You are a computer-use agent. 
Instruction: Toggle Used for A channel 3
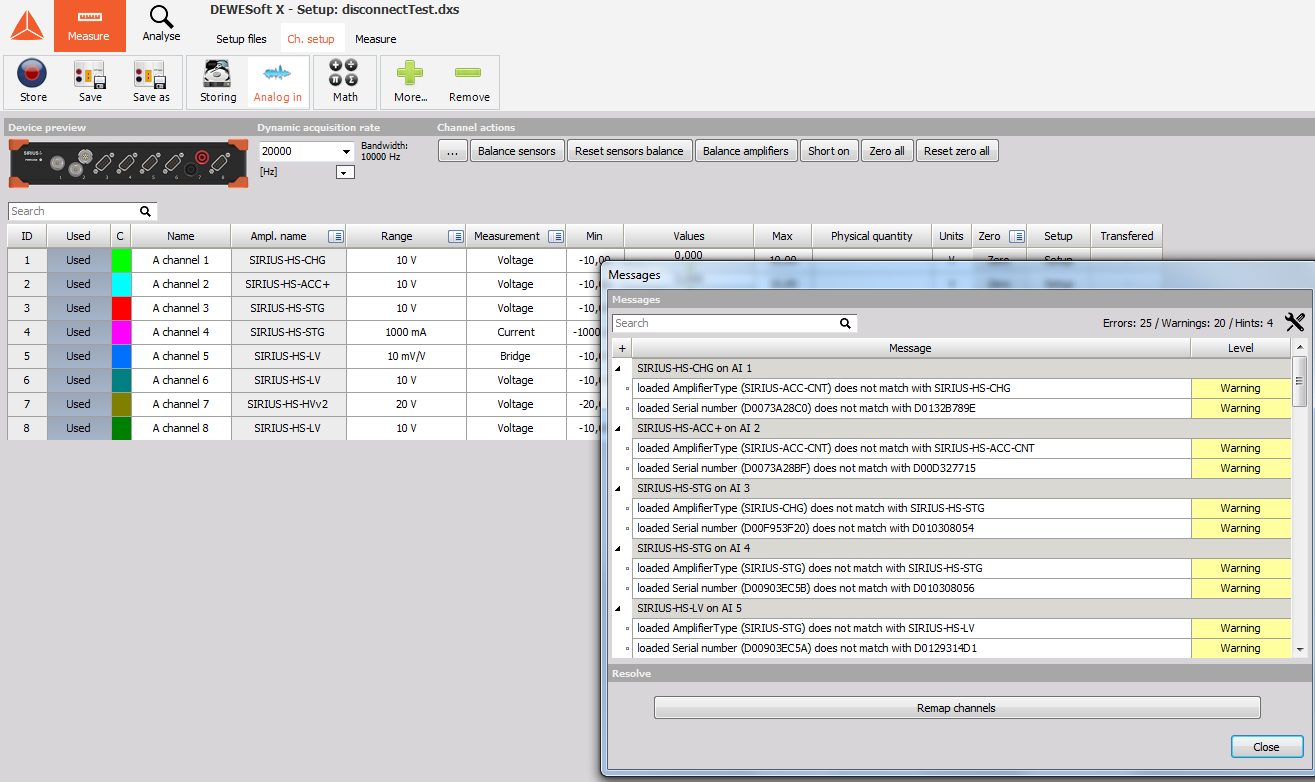click(x=78, y=308)
